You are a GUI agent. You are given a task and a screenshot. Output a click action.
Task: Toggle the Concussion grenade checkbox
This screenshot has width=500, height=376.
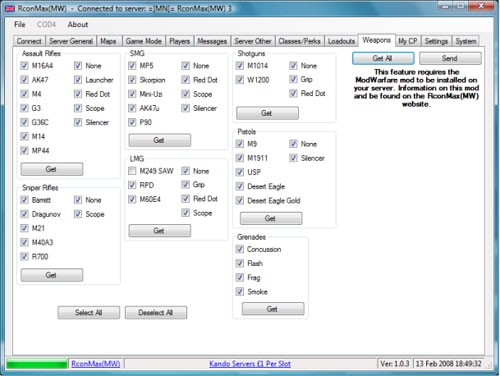[x=240, y=249]
